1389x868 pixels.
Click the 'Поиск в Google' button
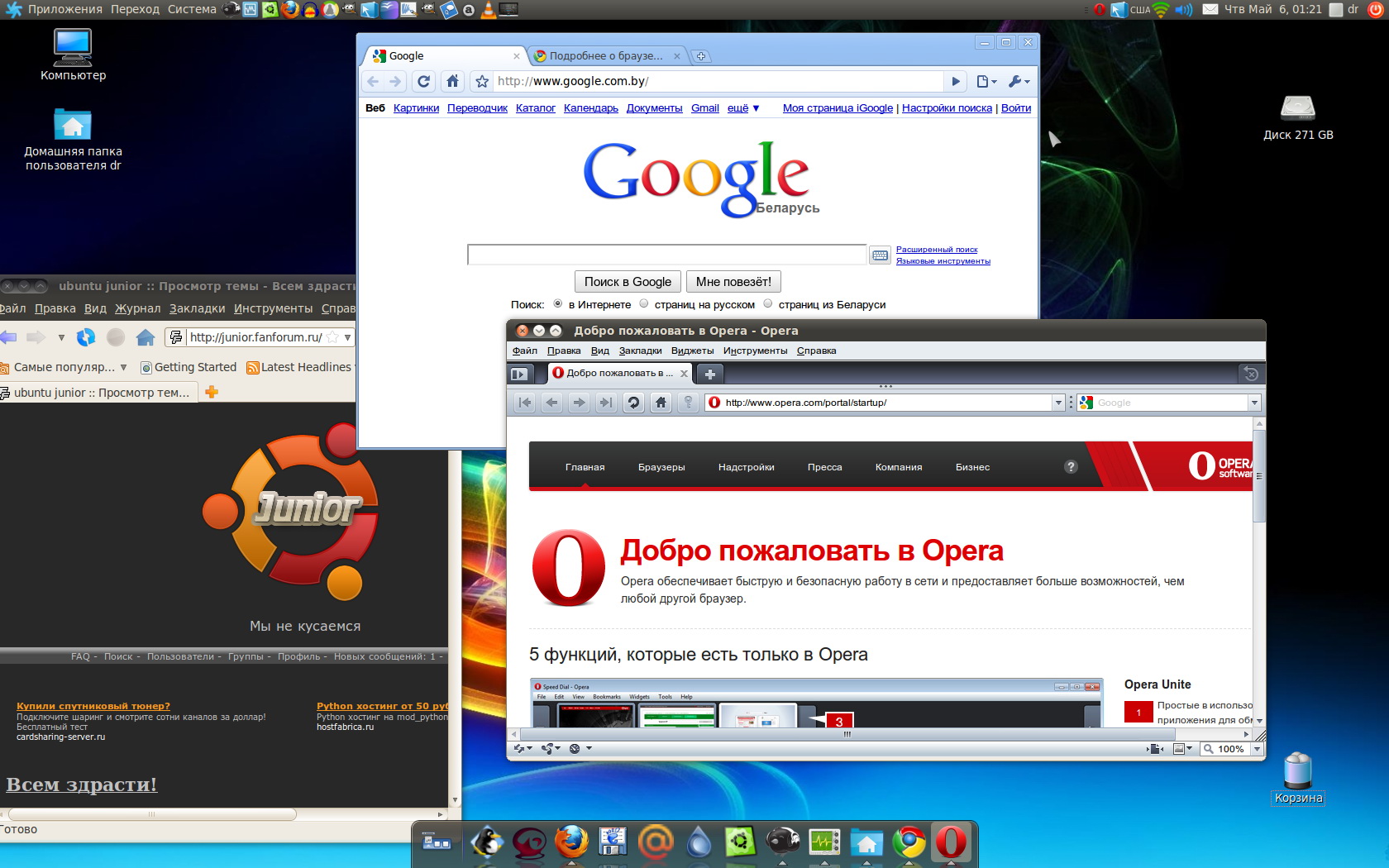[628, 282]
